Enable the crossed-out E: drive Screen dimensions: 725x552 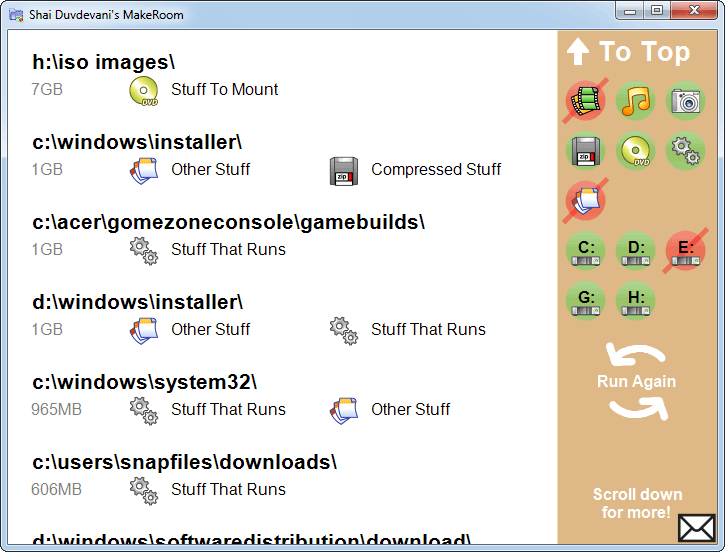[685, 250]
